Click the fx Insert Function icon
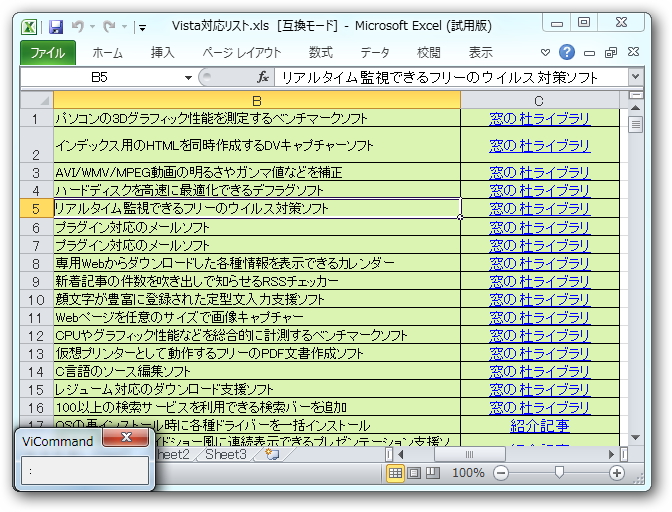Image resolution: width=672 pixels, height=512 pixels. (x=263, y=77)
